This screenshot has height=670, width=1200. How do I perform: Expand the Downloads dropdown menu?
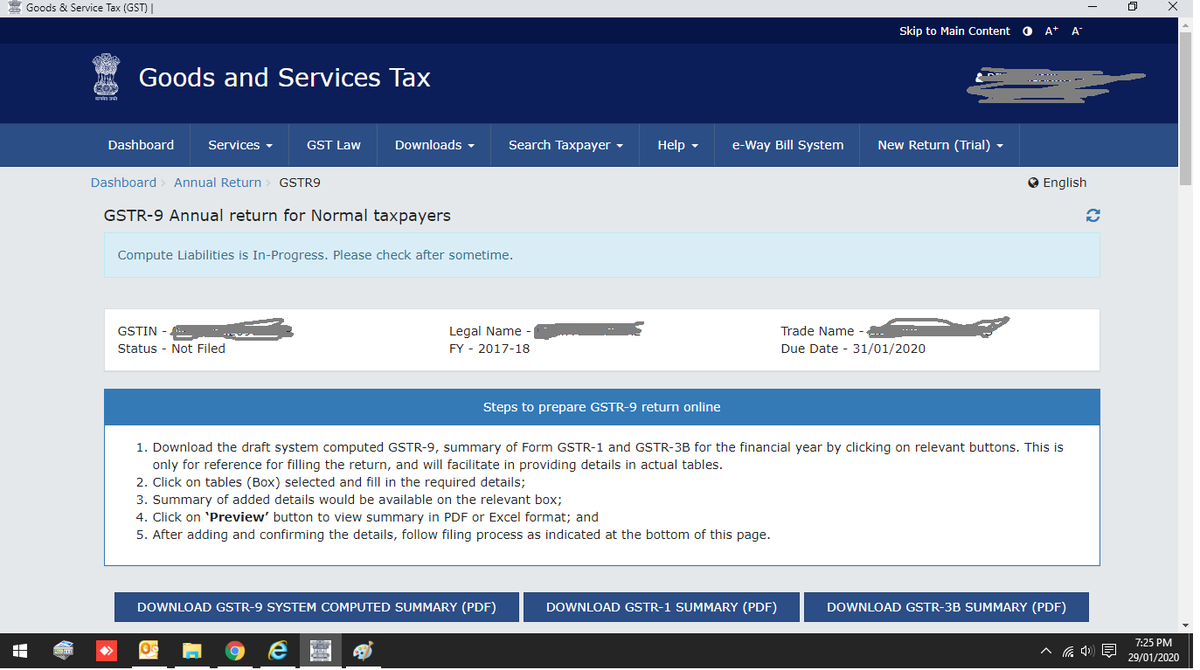(435, 145)
